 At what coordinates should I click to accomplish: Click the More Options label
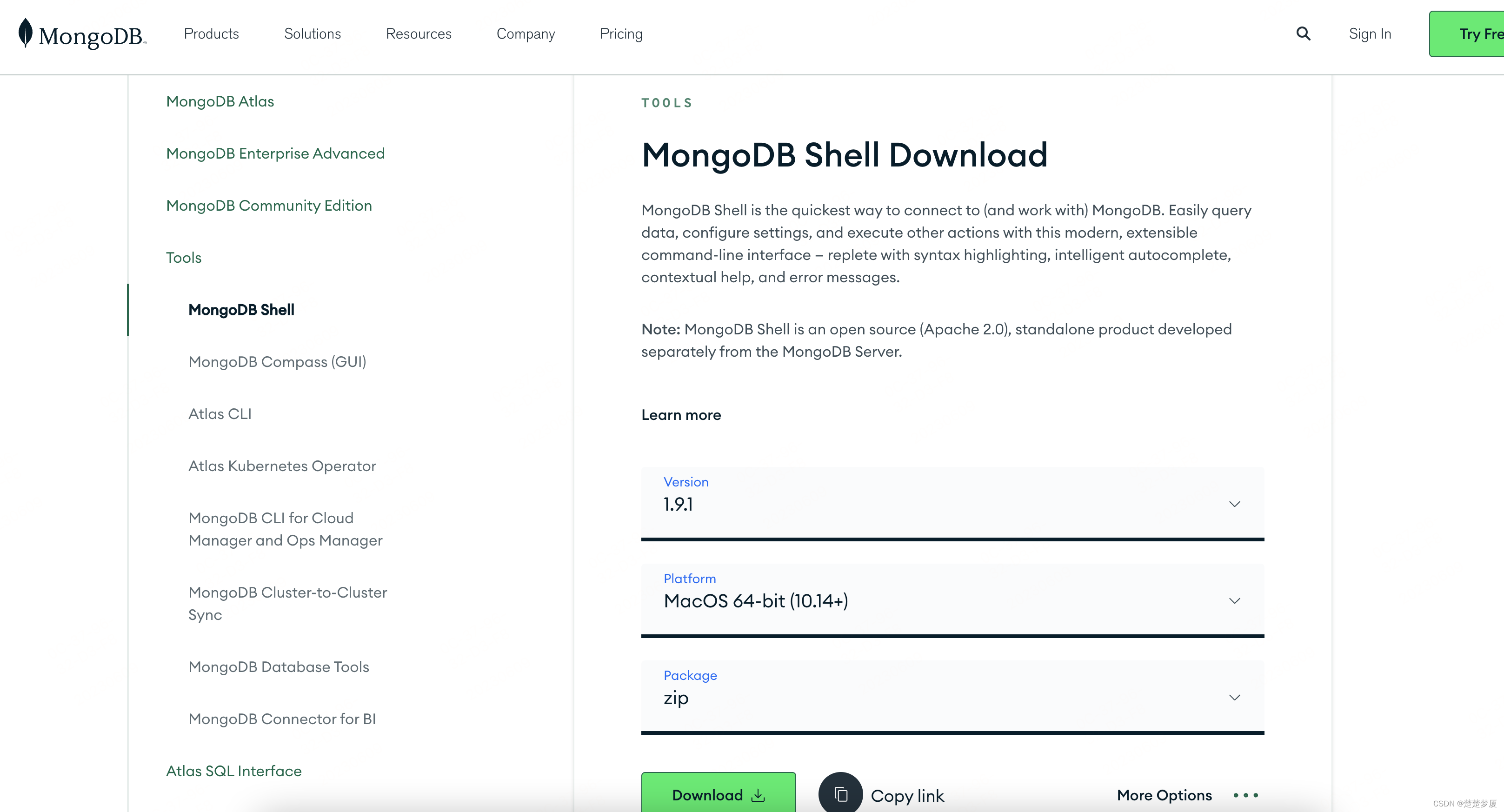click(1164, 795)
